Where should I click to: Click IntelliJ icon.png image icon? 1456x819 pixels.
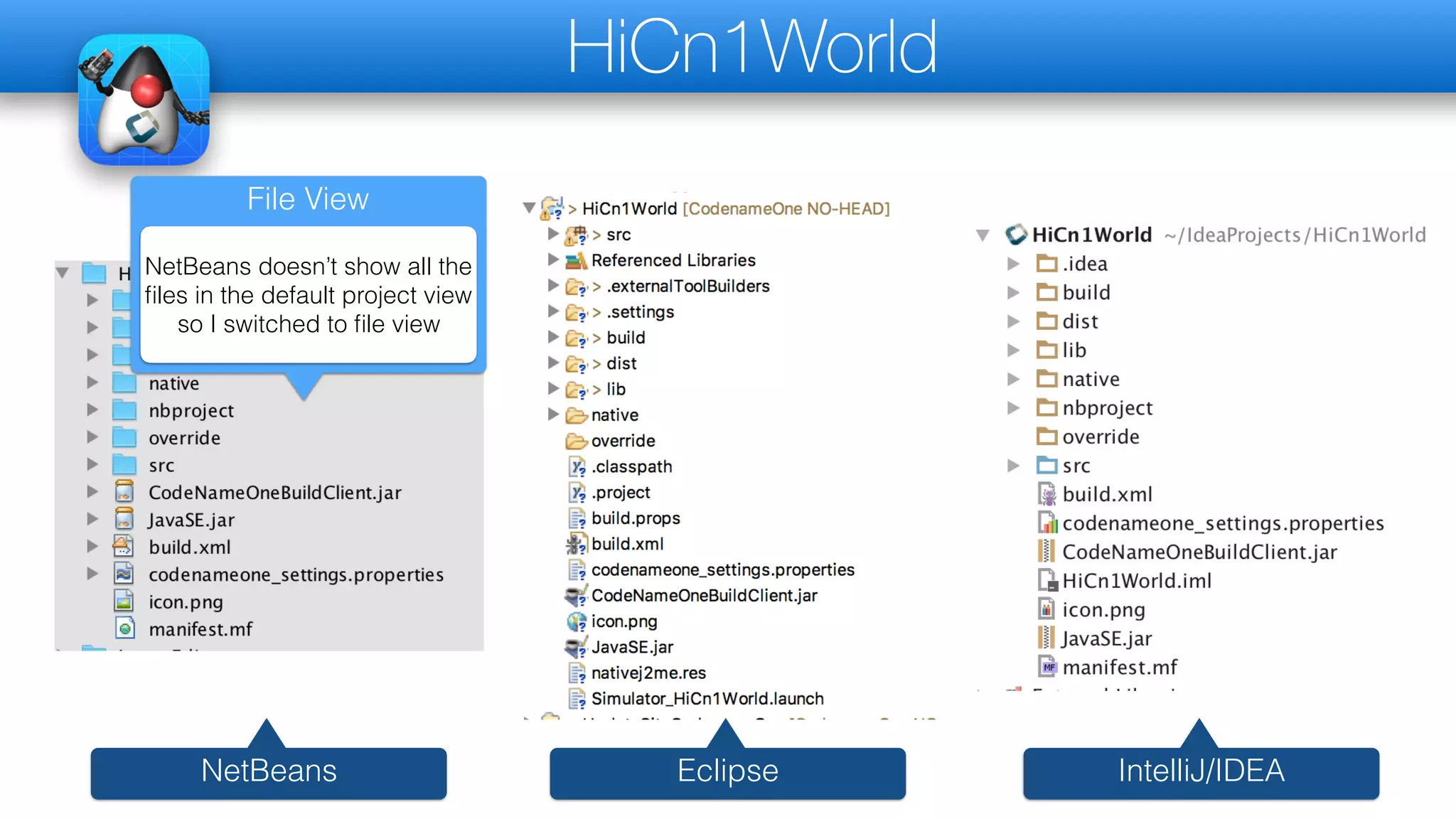pyautogui.click(x=1046, y=609)
